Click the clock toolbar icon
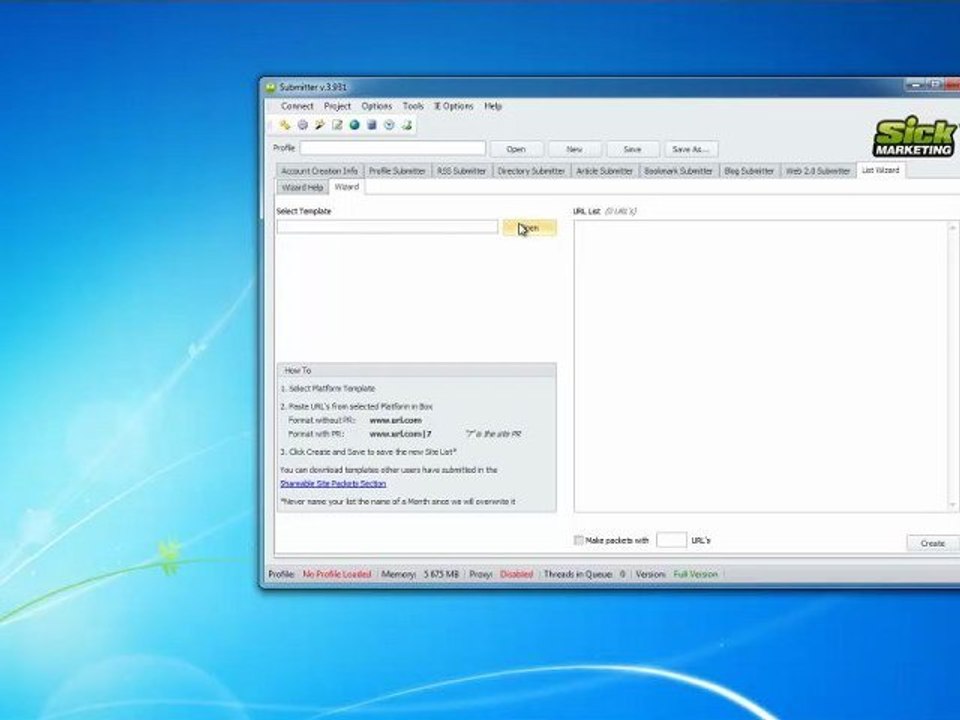 point(389,125)
